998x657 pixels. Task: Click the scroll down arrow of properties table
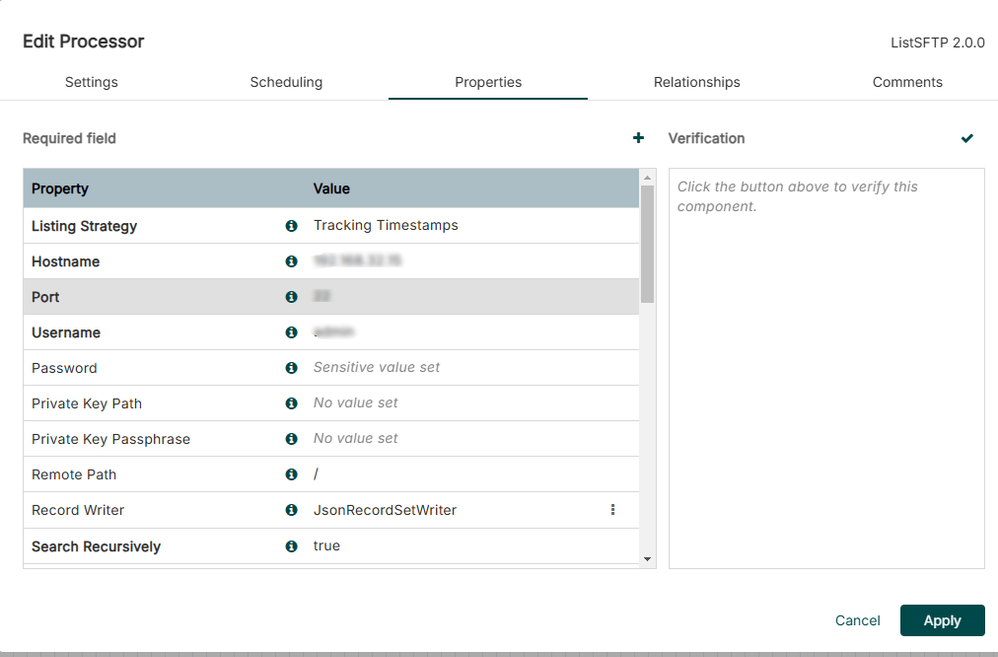[x=647, y=560]
